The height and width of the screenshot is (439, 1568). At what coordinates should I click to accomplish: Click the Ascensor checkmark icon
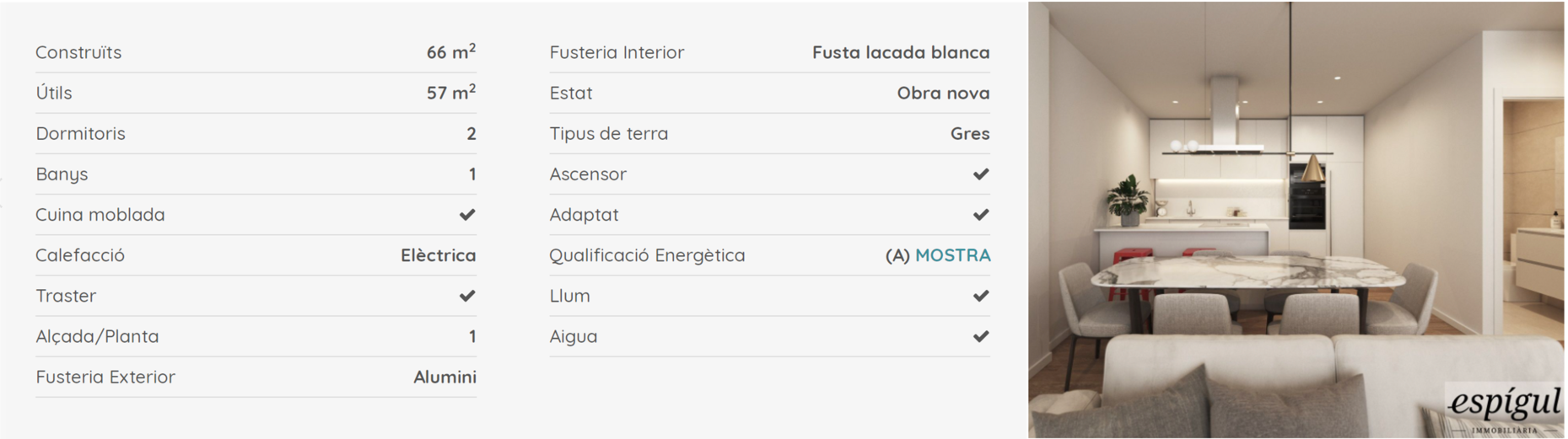(981, 174)
